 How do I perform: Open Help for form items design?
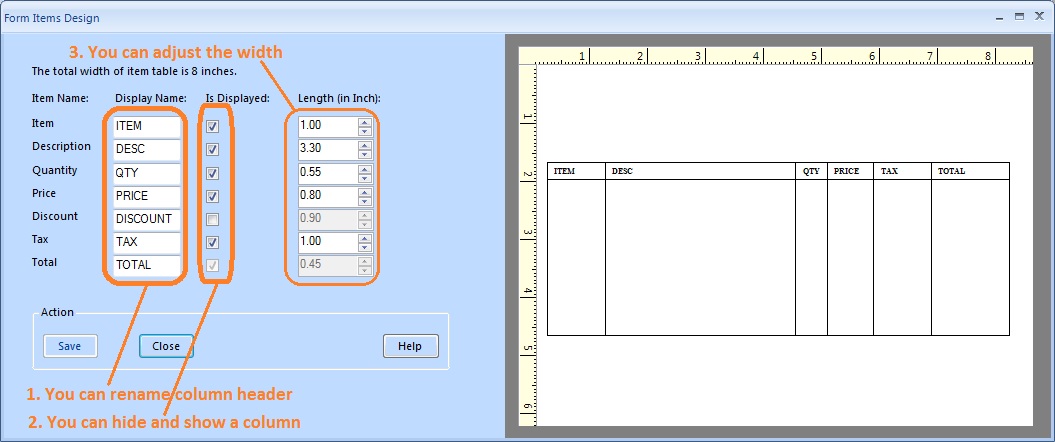(x=410, y=346)
